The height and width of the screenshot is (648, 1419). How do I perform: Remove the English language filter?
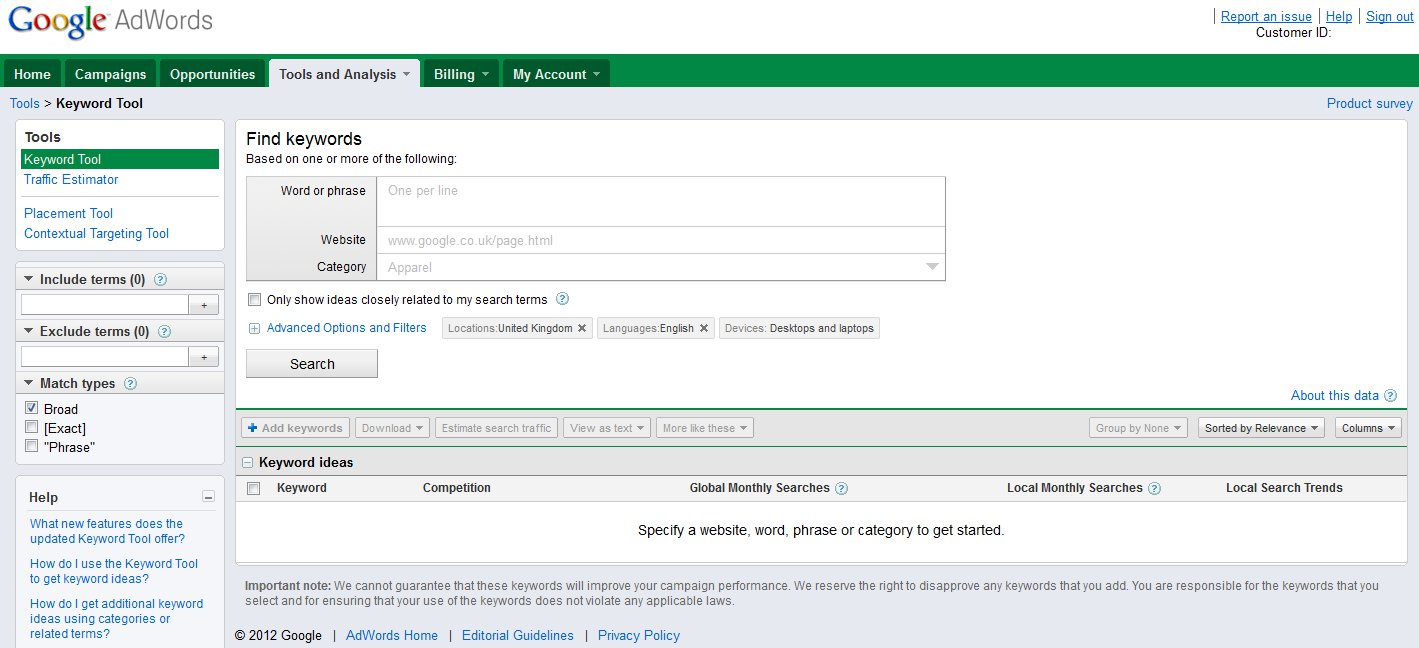(704, 328)
